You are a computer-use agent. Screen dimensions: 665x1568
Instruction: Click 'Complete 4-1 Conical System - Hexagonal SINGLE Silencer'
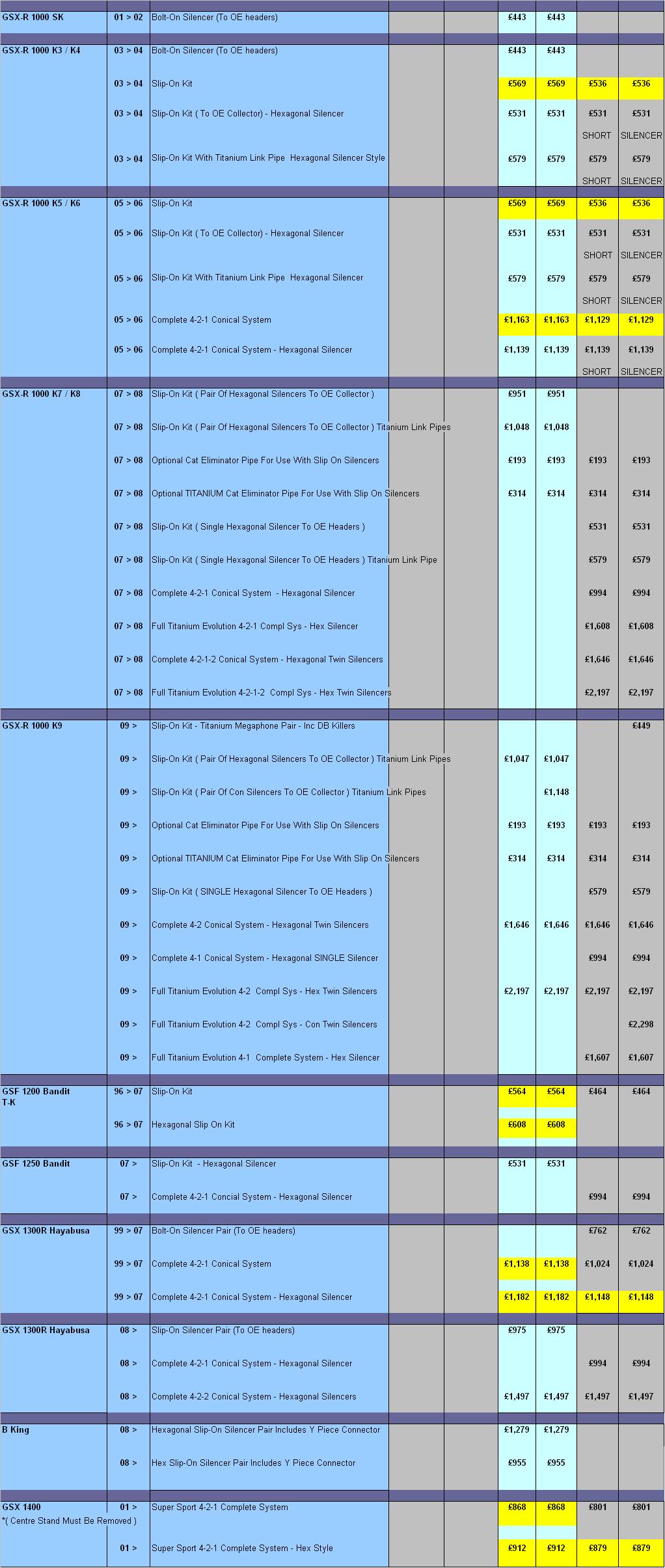pyautogui.click(x=265, y=958)
